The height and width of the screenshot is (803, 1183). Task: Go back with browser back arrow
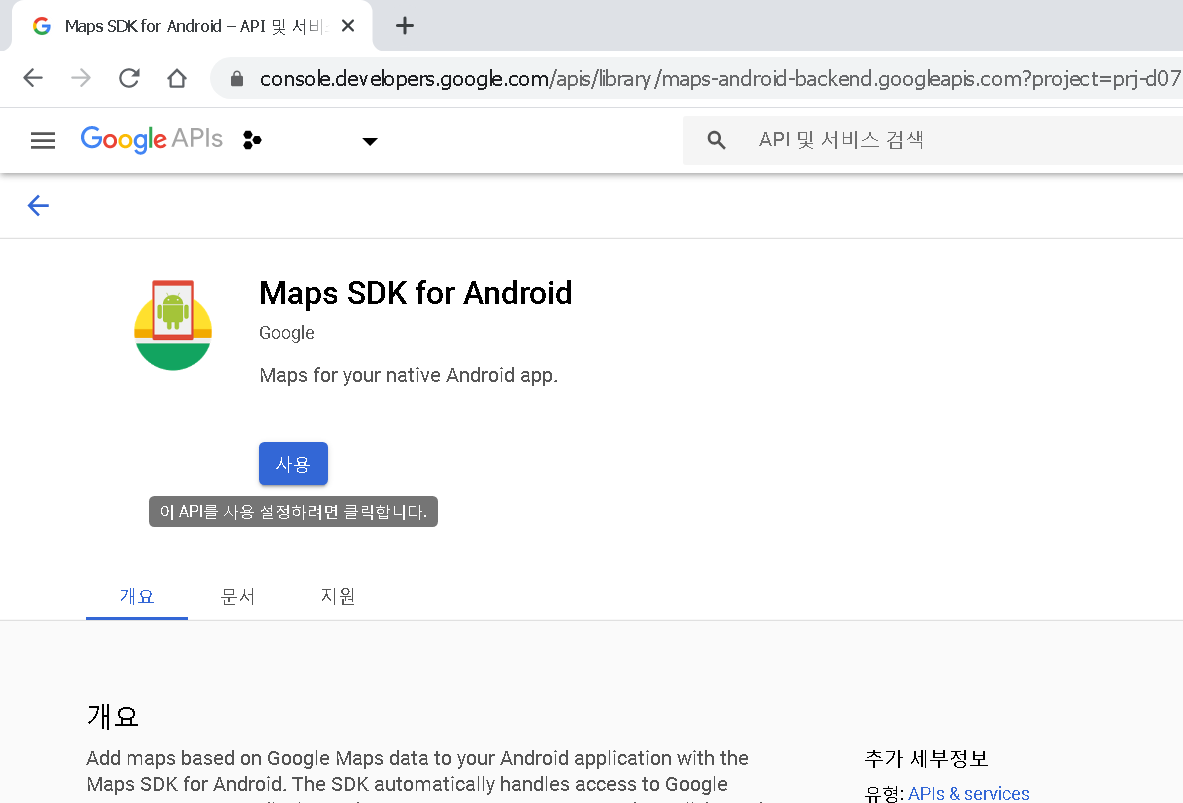33,78
